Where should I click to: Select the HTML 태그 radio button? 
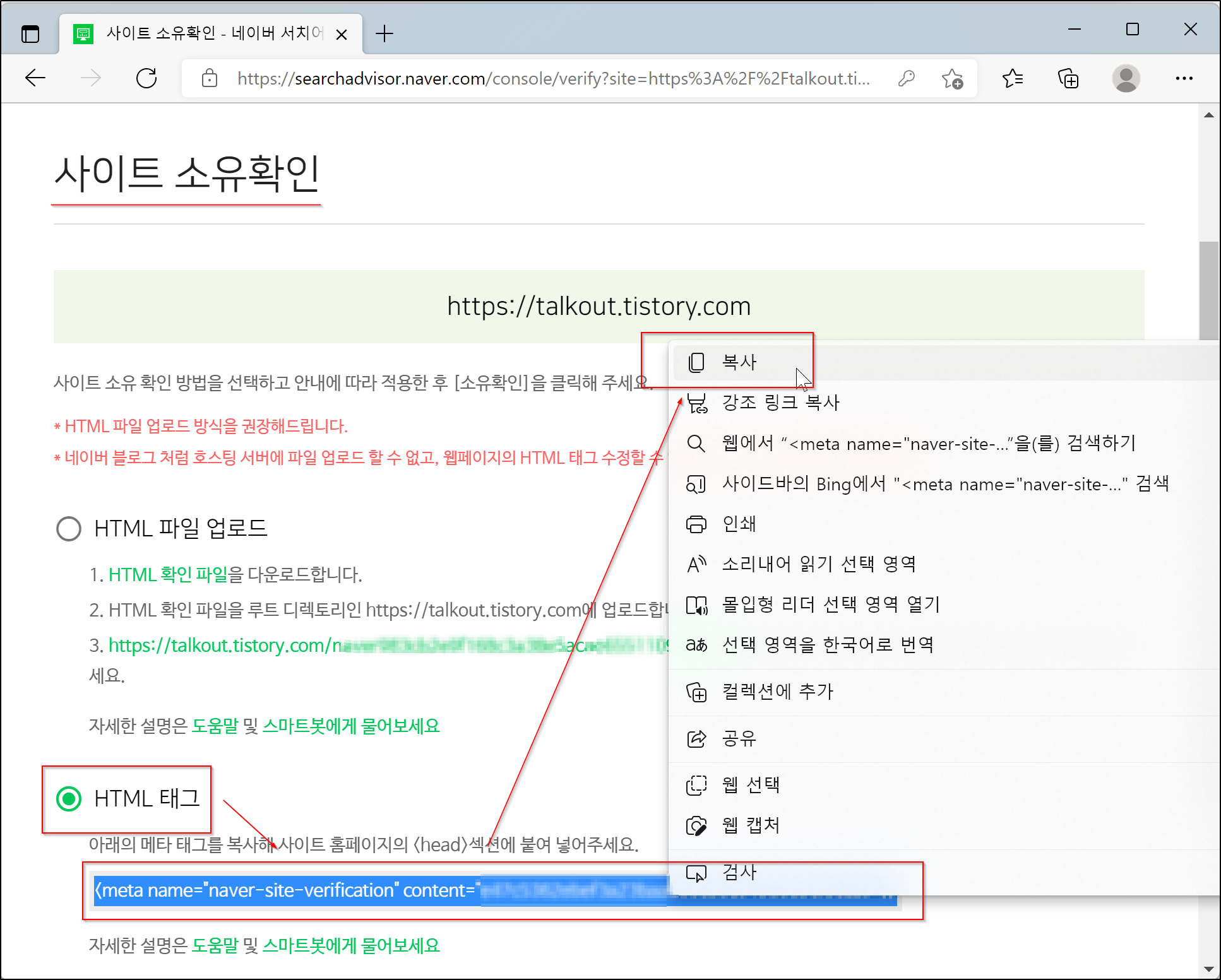click(x=69, y=799)
